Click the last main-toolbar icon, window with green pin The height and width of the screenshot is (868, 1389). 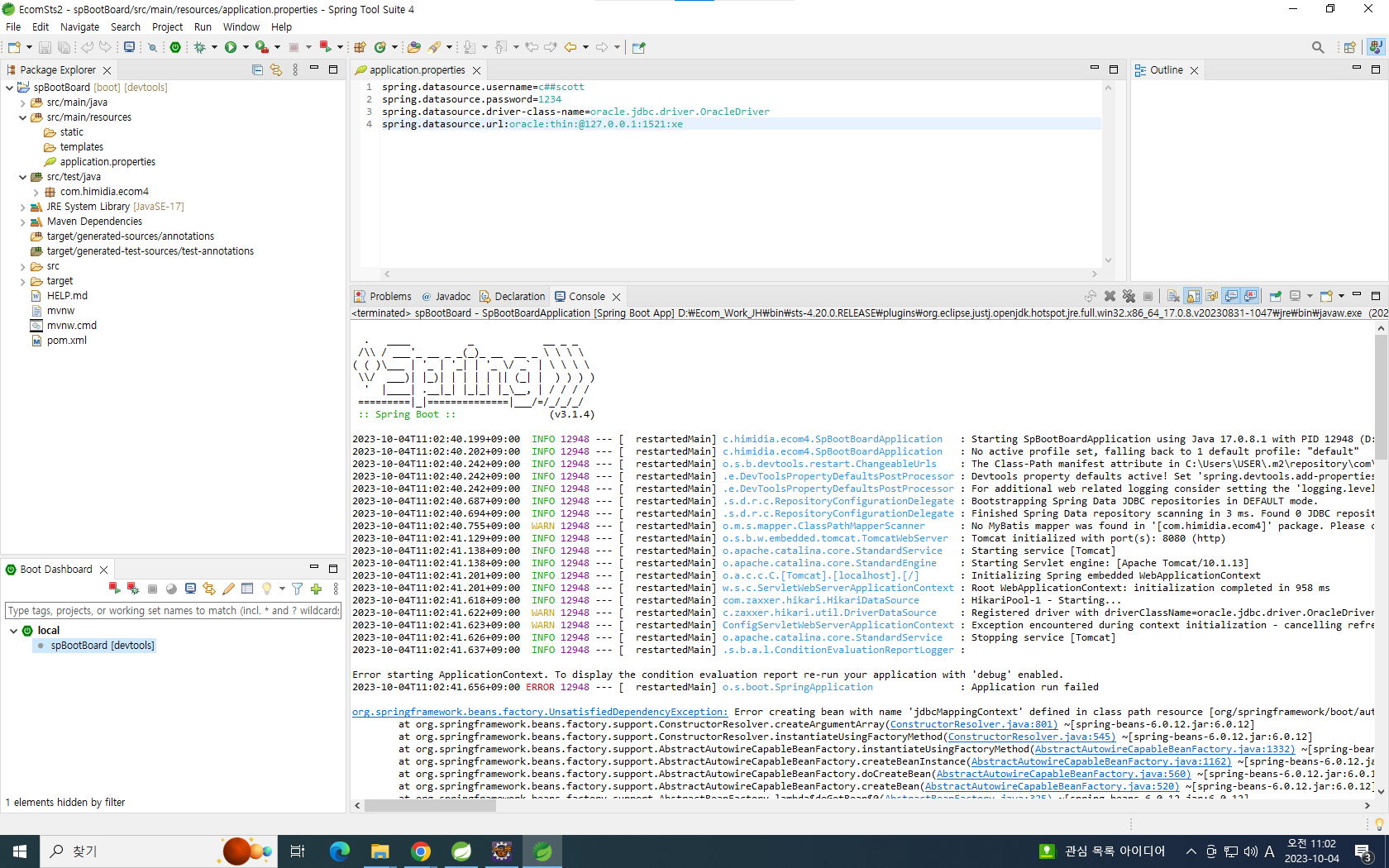click(638, 47)
